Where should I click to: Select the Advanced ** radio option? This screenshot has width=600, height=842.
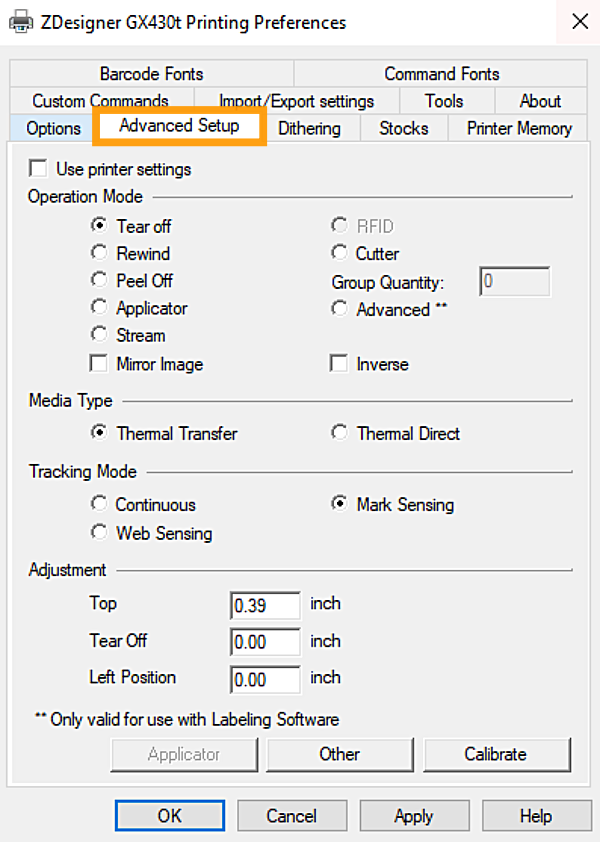(339, 308)
